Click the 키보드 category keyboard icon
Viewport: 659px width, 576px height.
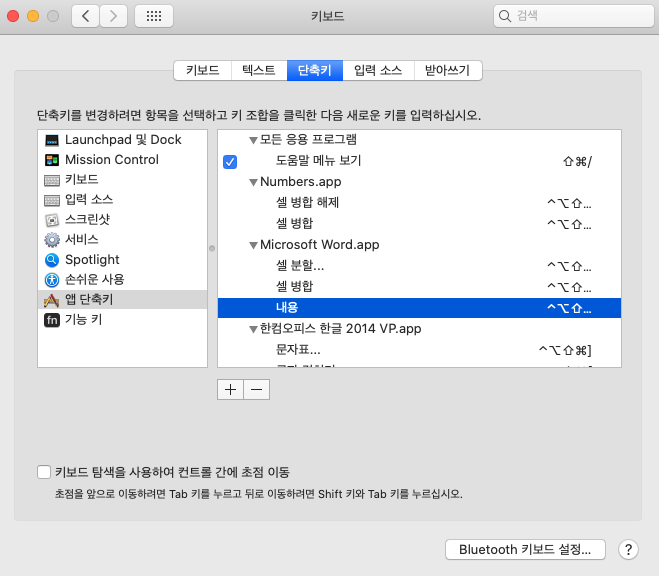(x=52, y=180)
